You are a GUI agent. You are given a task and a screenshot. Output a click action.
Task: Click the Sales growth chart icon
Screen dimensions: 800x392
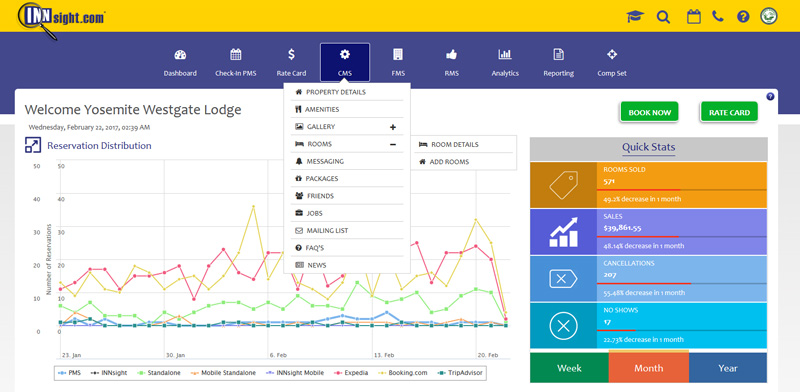563,232
